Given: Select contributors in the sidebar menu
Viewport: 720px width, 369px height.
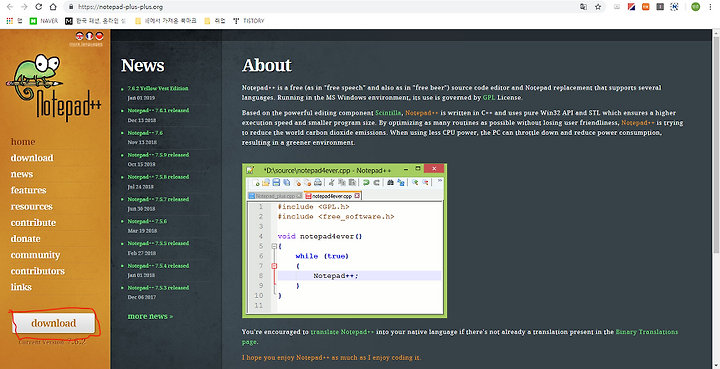Looking at the screenshot, I should click(38, 271).
